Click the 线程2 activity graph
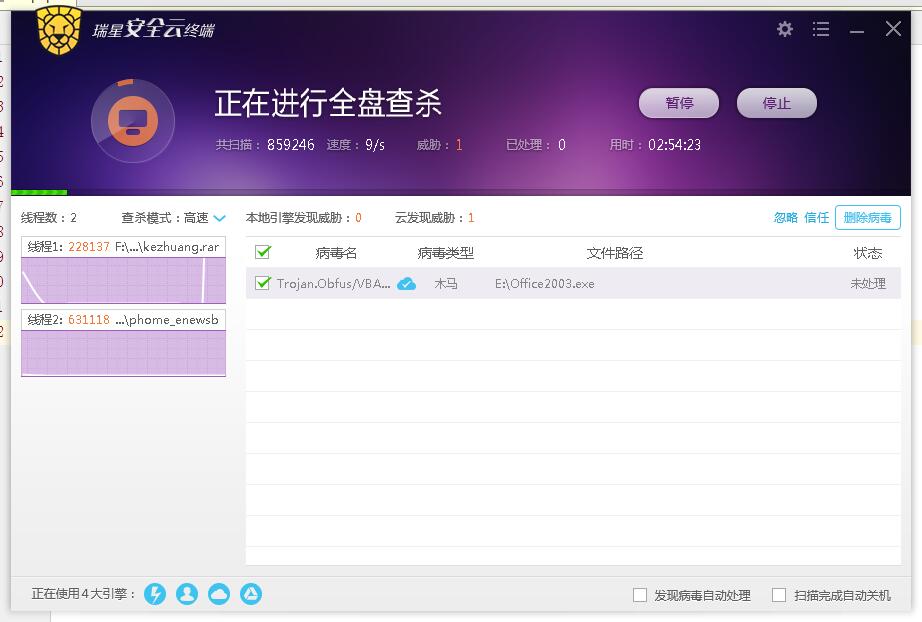The width and height of the screenshot is (922, 622). coord(123,353)
